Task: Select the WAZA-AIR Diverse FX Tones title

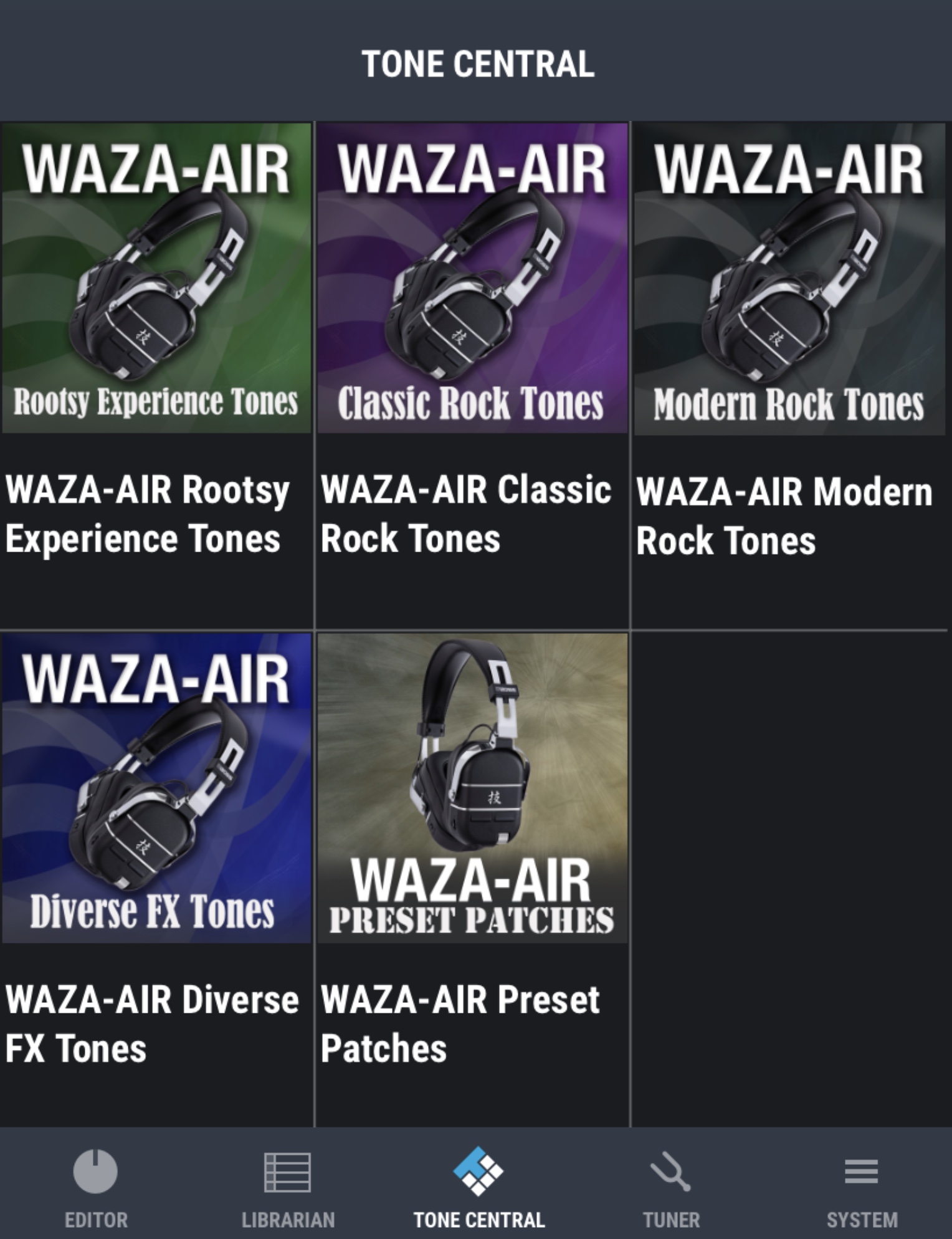Action: click(x=152, y=1024)
